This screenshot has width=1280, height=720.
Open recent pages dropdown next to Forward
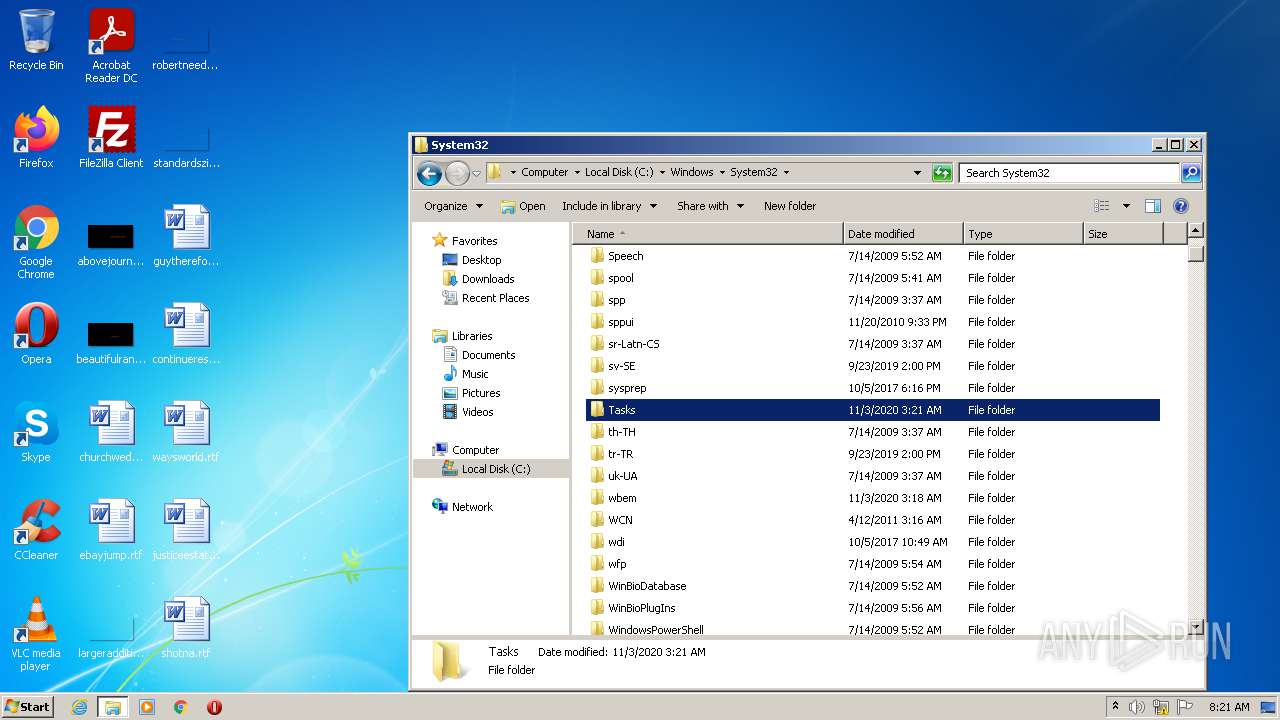point(477,173)
